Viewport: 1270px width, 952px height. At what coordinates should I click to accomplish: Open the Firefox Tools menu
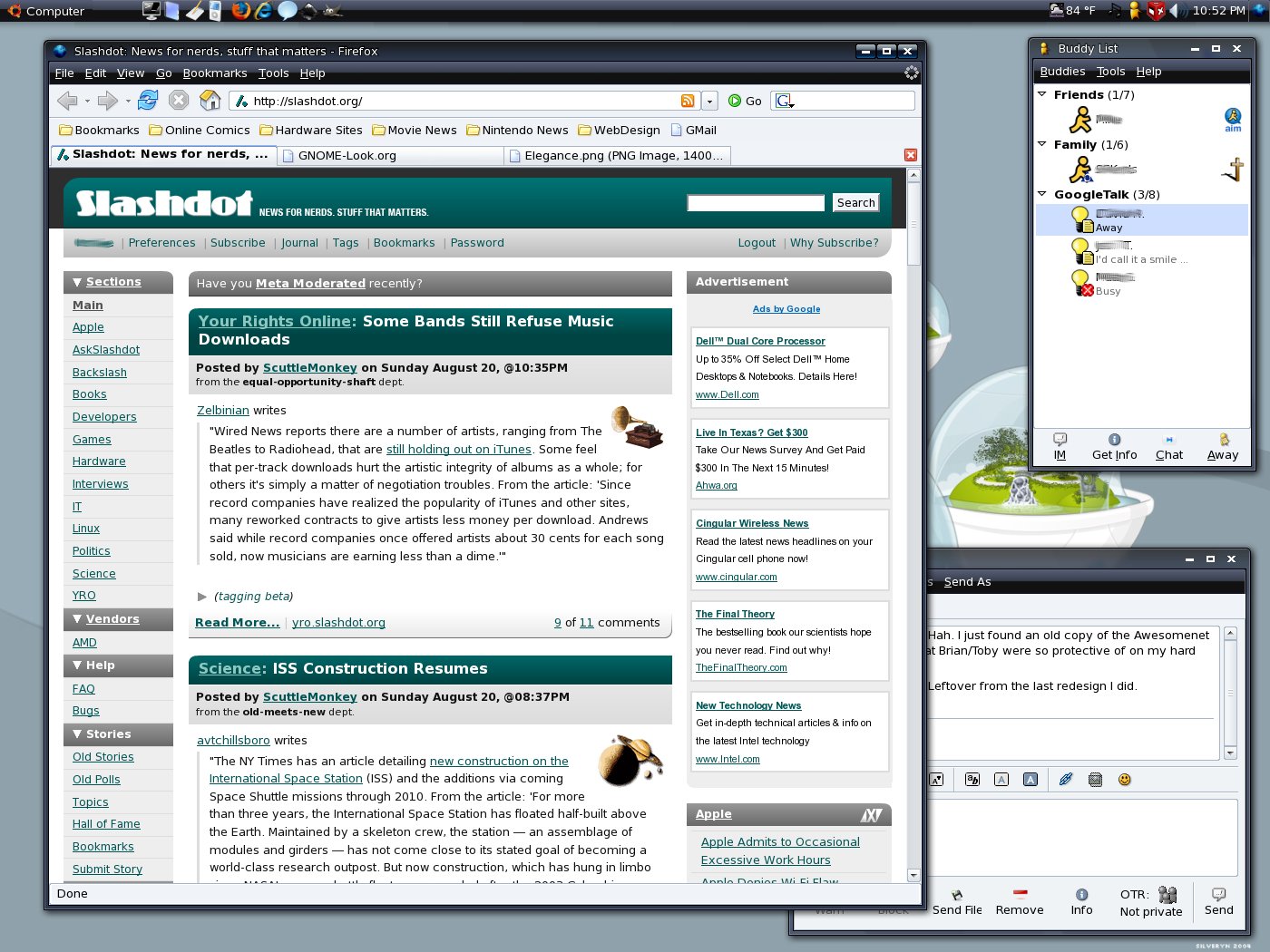coord(273,73)
